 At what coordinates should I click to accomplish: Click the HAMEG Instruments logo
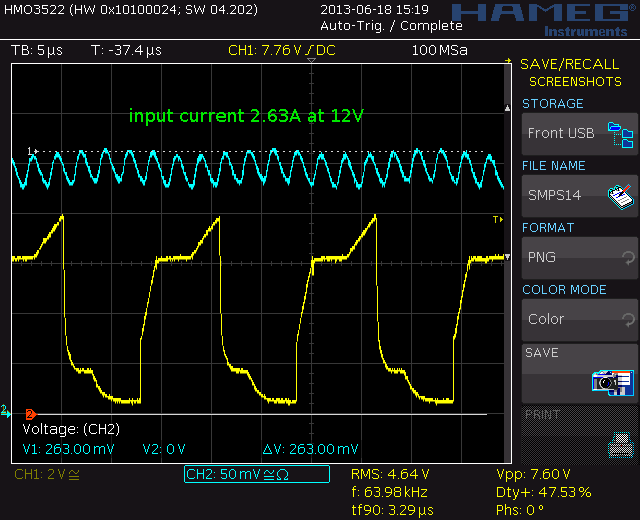[x=544, y=20]
